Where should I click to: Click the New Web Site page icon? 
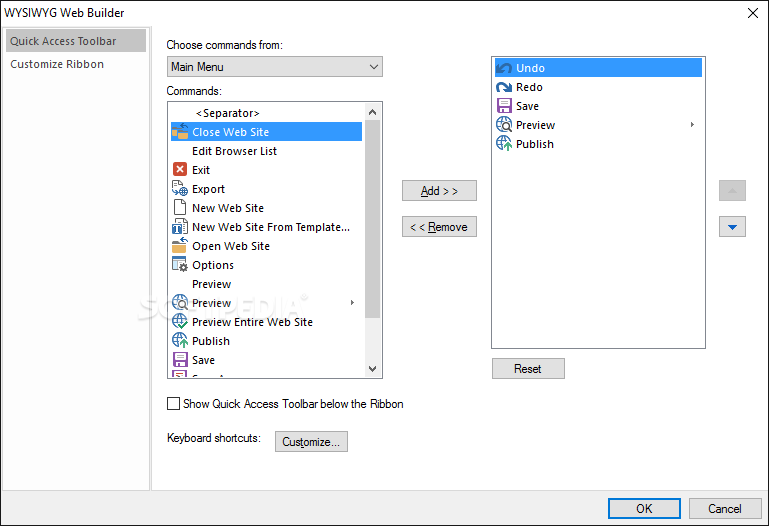(x=180, y=208)
